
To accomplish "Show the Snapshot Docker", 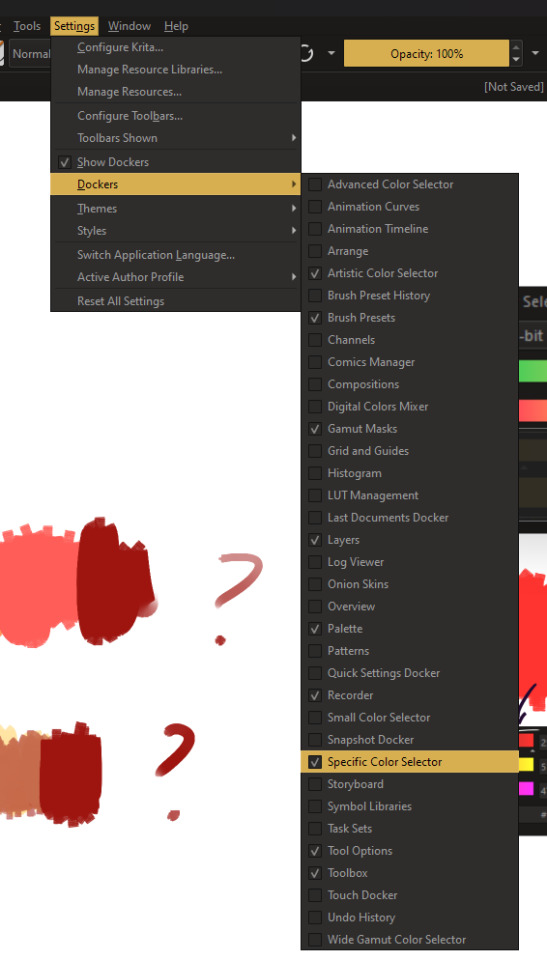I will (409, 740).
